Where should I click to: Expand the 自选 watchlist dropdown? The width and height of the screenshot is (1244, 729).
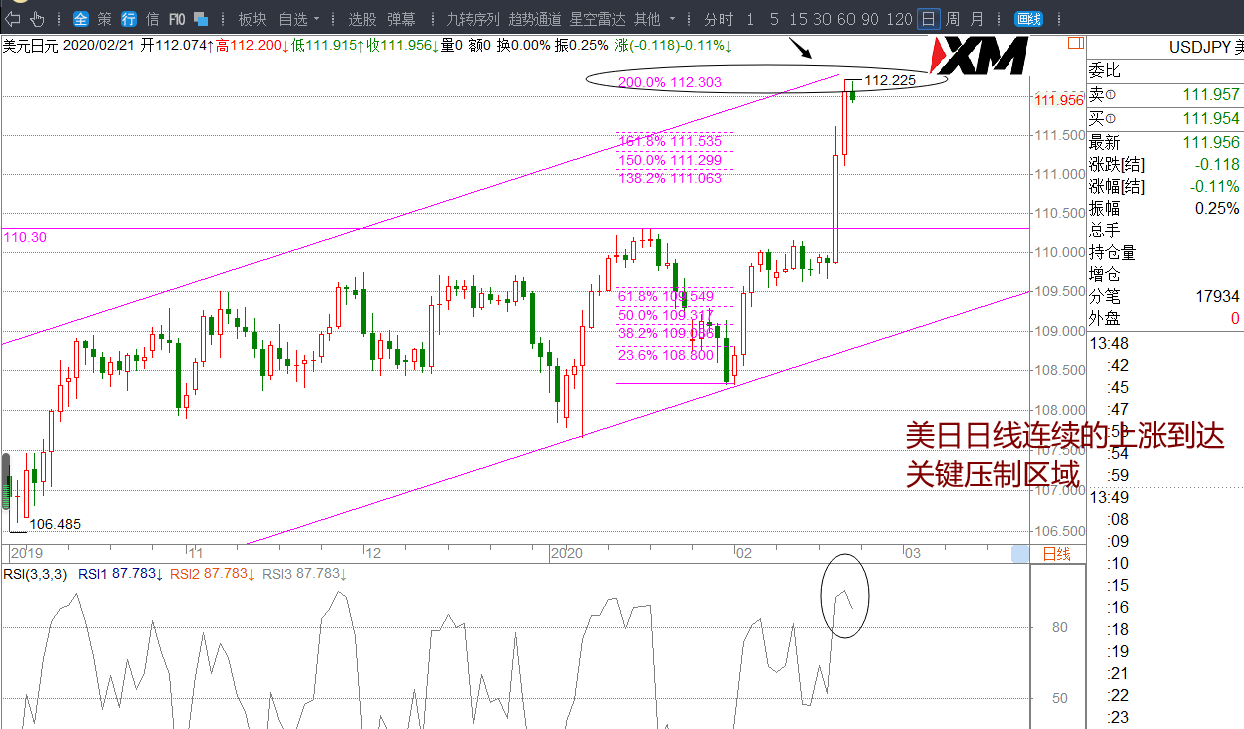click(299, 18)
